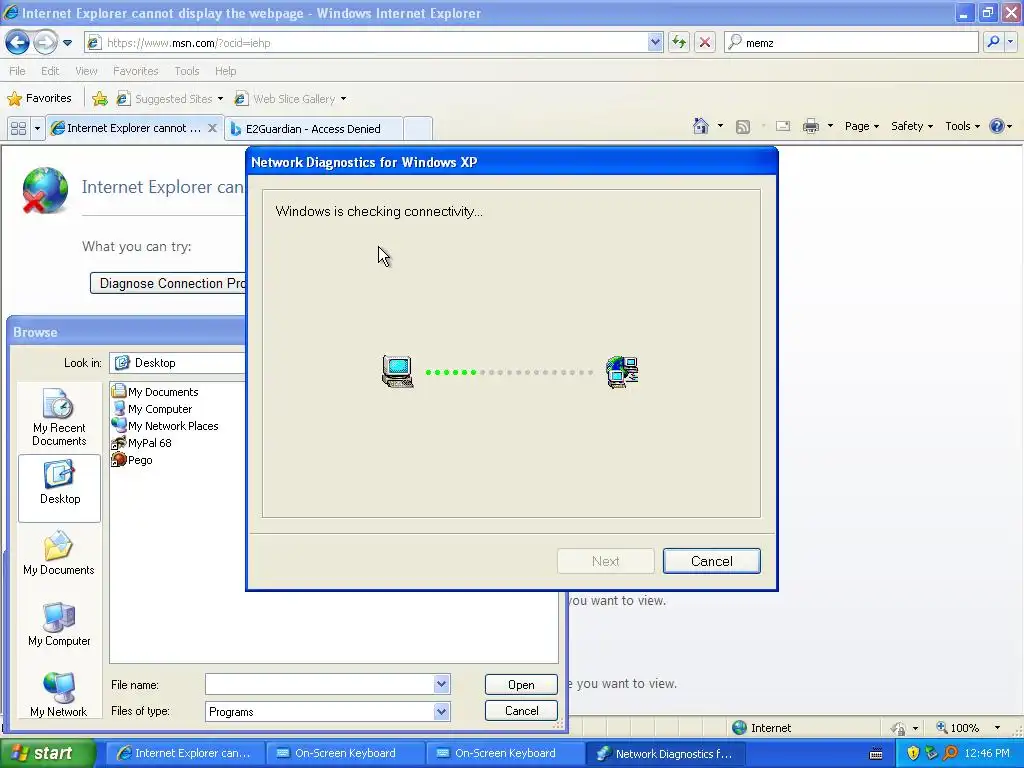Image resolution: width=1024 pixels, height=768 pixels.
Task: Open the search provider dropdown arrow
Action: point(1011,42)
